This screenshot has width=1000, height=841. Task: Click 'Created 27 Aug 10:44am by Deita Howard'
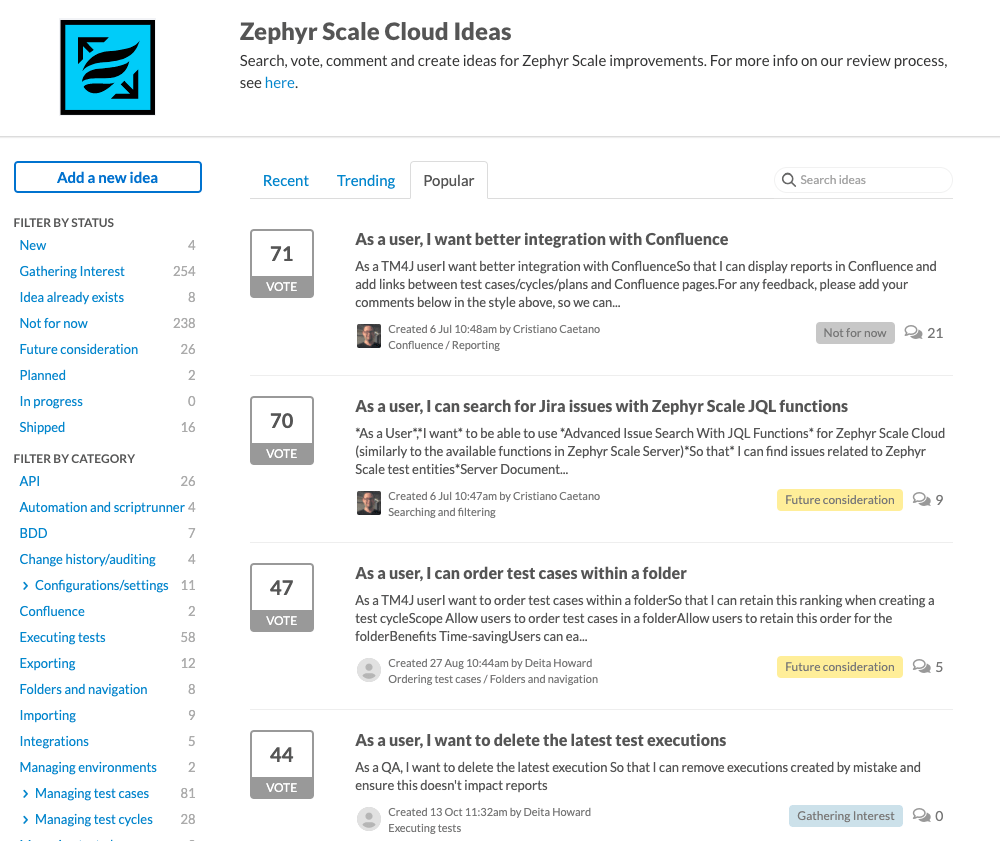click(490, 663)
